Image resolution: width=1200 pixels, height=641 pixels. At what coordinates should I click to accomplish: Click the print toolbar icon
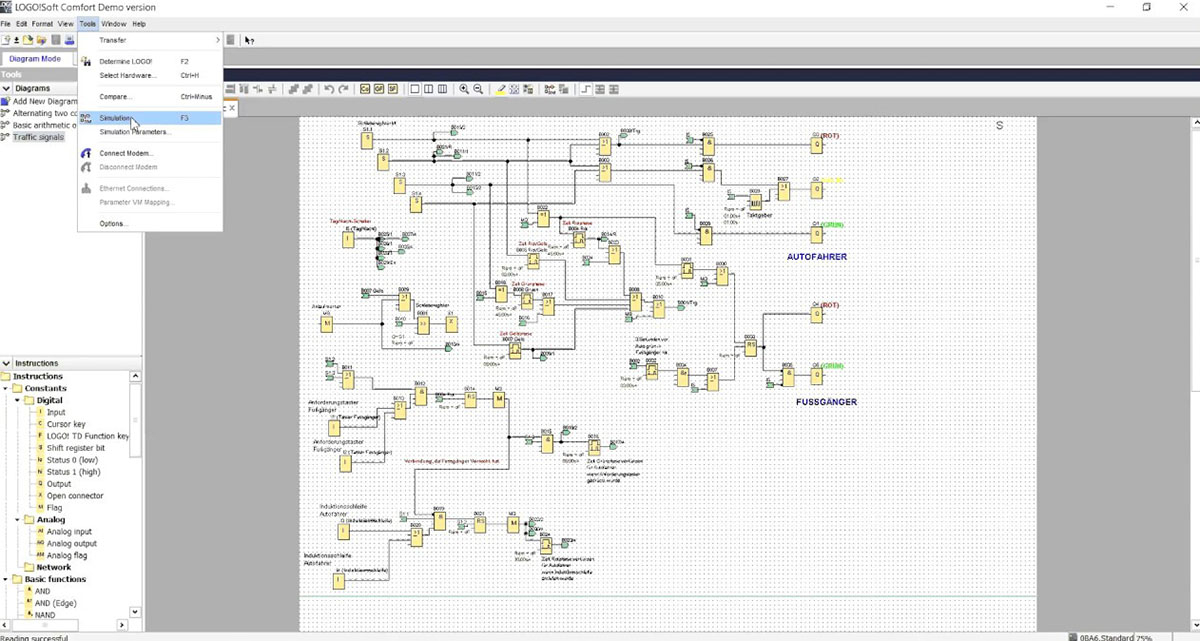[x=69, y=40]
